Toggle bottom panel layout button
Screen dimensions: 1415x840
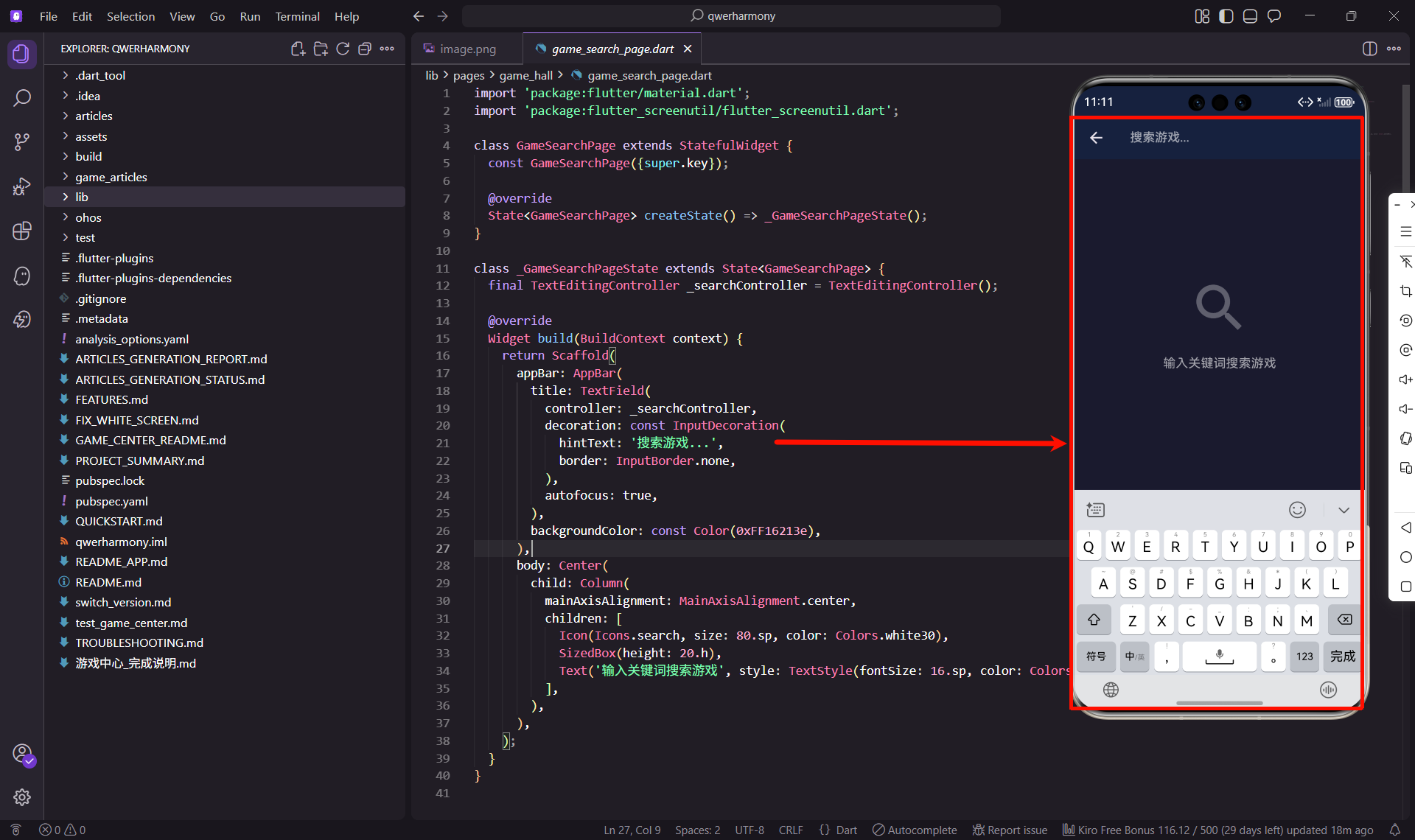pyautogui.click(x=1250, y=16)
